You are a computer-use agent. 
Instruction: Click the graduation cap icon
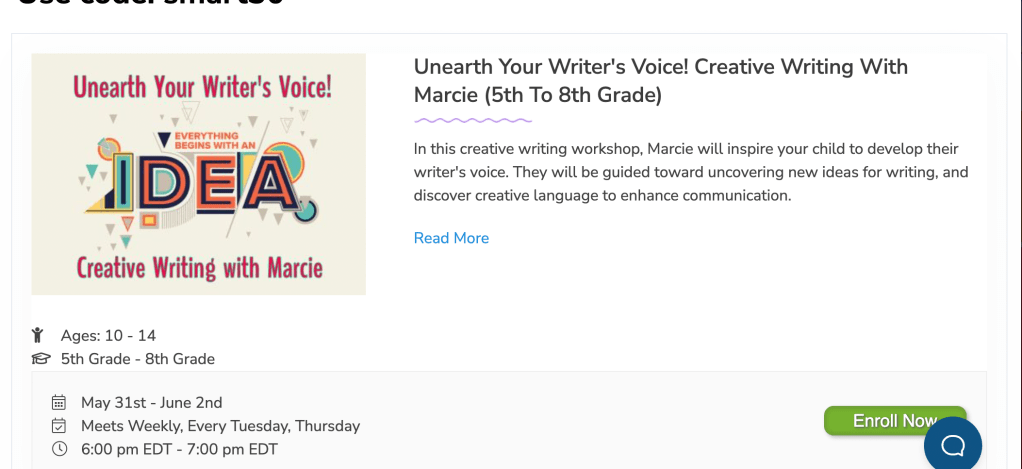click(40, 359)
